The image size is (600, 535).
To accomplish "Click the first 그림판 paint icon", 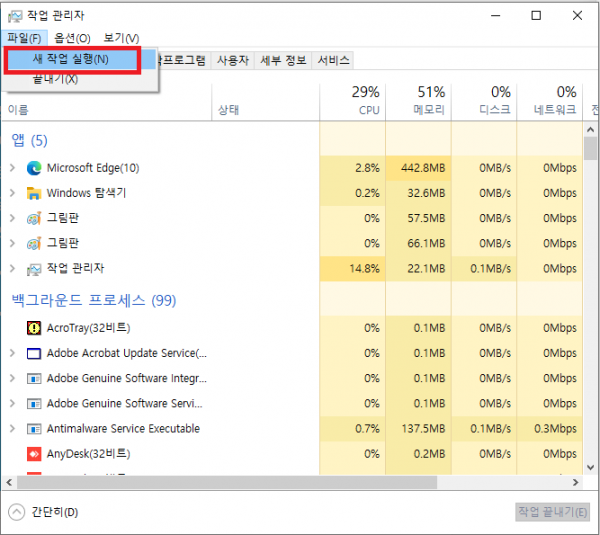I will click(x=34, y=218).
